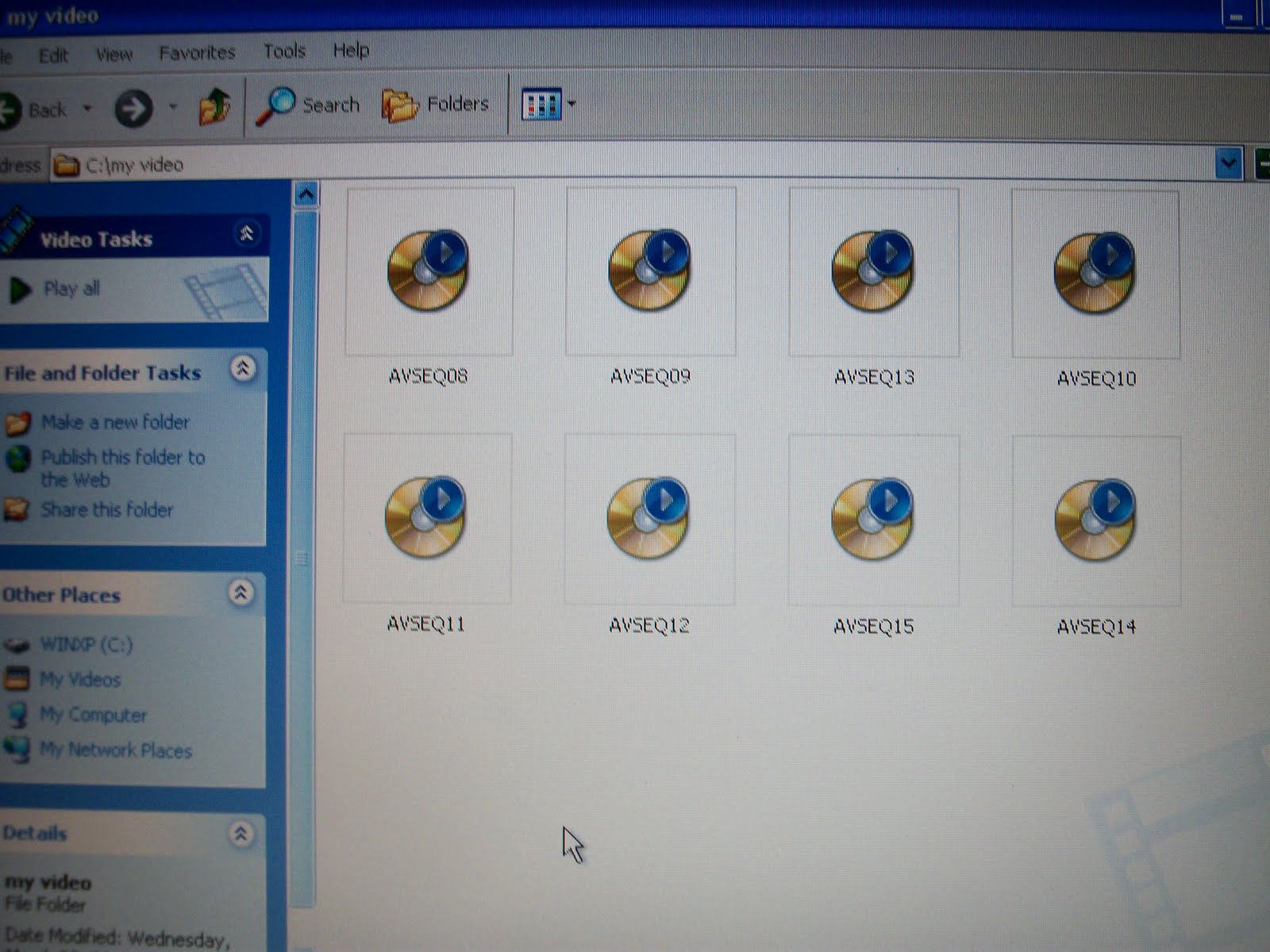Click the My Videos folder icon
The height and width of the screenshot is (952, 1270).
pyautogui.click(x=16, y=679)
